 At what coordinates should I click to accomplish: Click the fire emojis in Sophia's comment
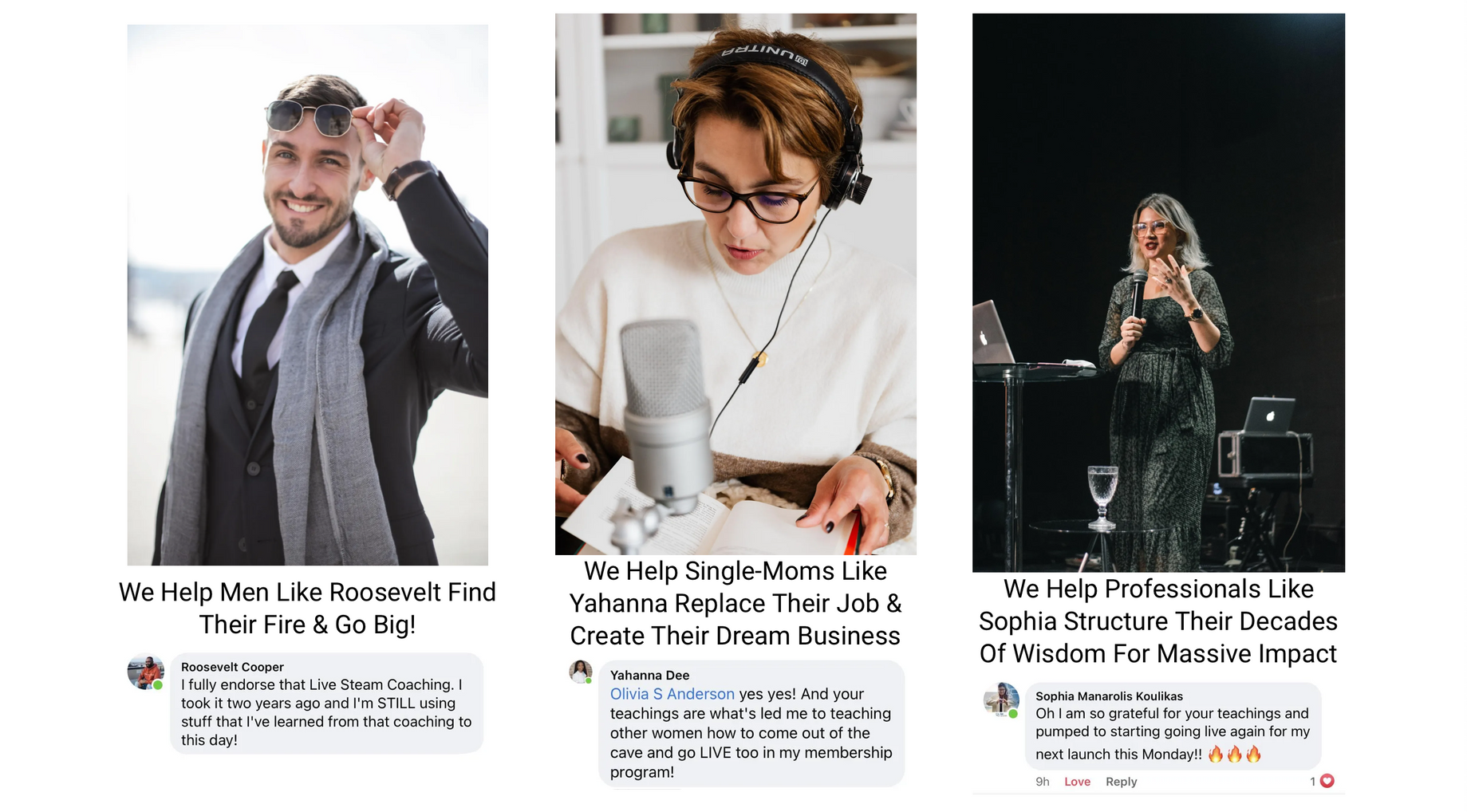pyautogui.click(x=1234, y=754)
